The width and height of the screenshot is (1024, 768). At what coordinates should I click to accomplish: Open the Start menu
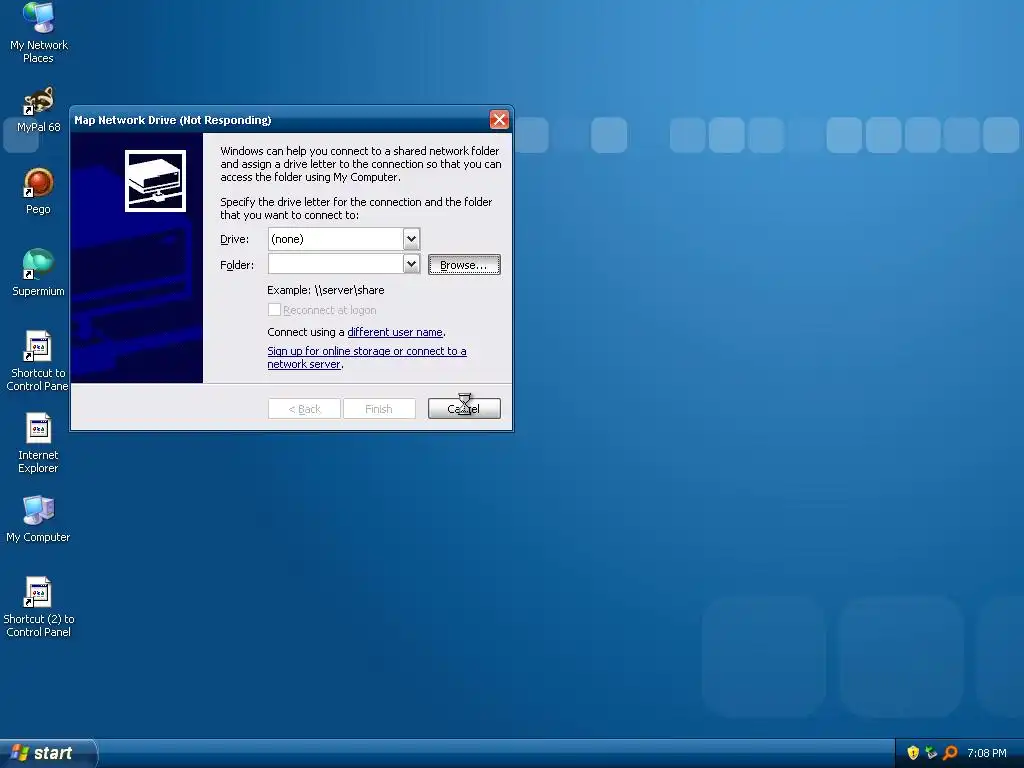48,753
